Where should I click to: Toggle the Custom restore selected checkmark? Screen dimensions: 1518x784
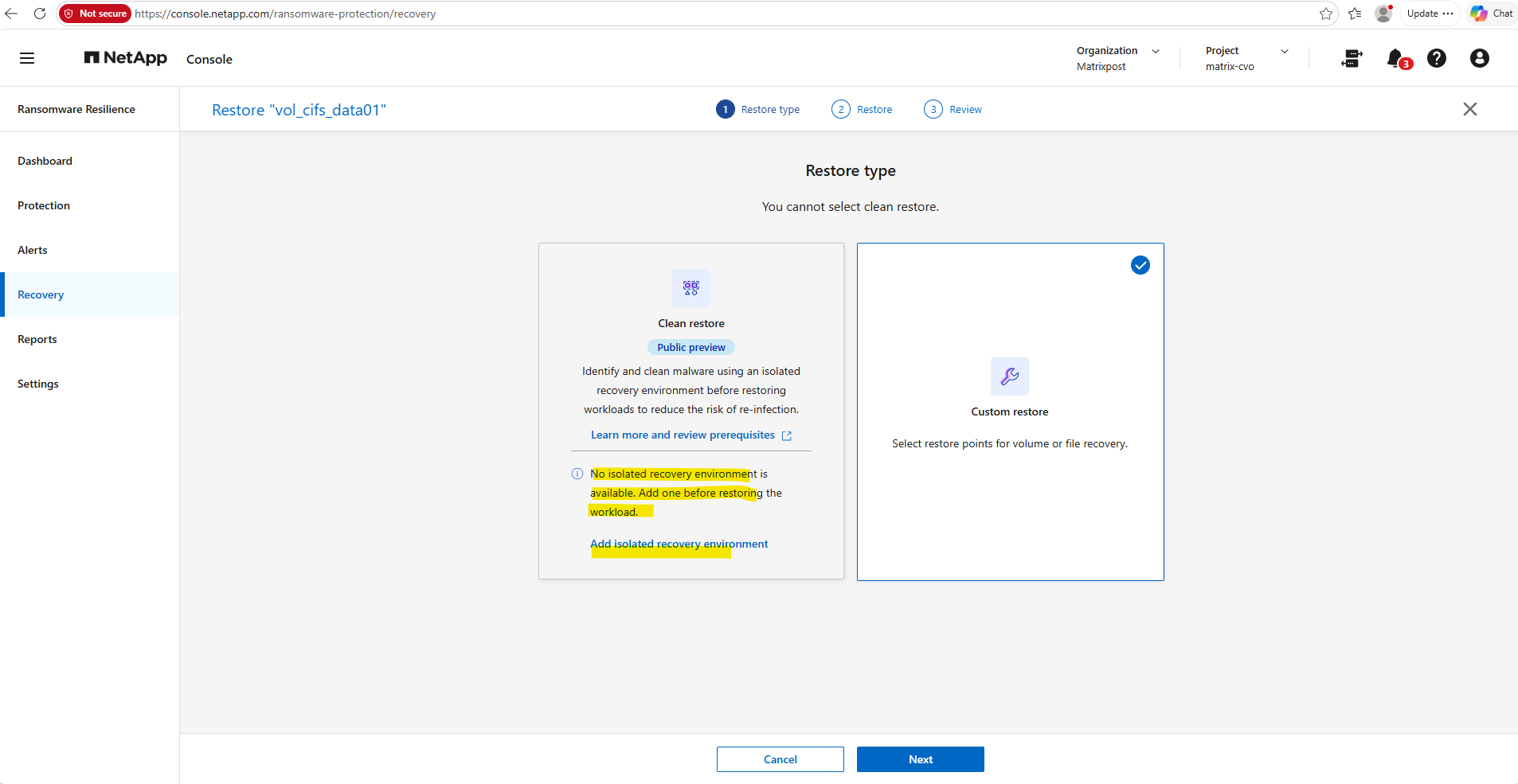(x=1140, y=265)
